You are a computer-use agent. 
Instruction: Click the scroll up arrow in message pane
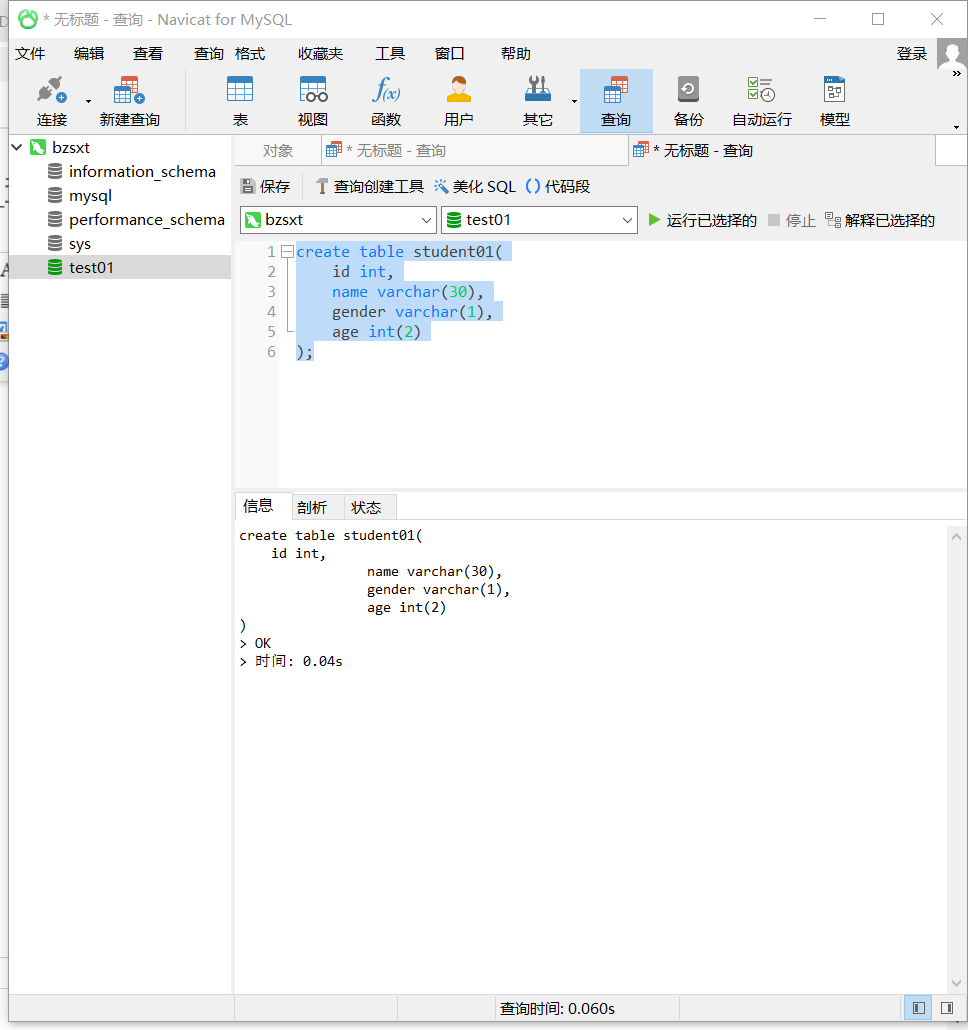(956, 537)
